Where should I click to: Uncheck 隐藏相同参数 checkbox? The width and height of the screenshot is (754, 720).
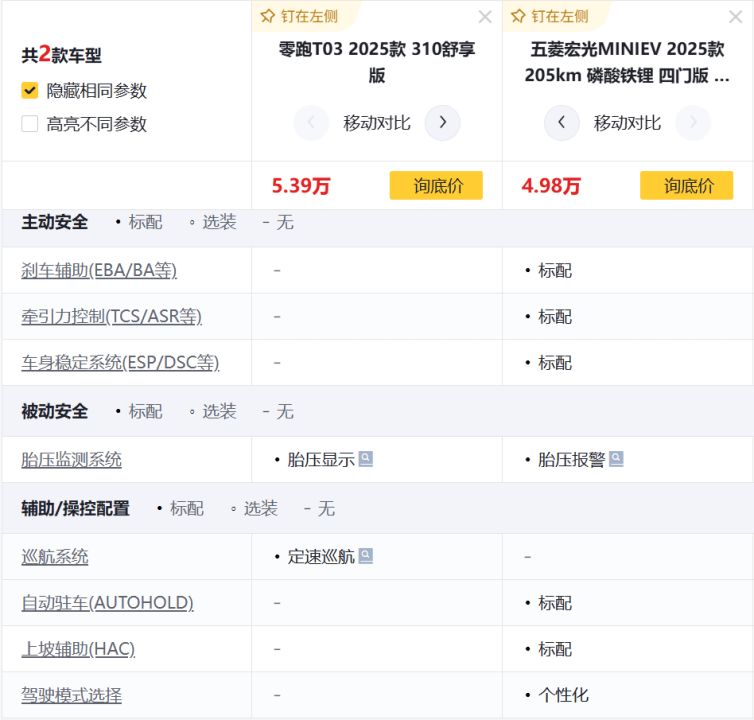click(x=30, y=90)
